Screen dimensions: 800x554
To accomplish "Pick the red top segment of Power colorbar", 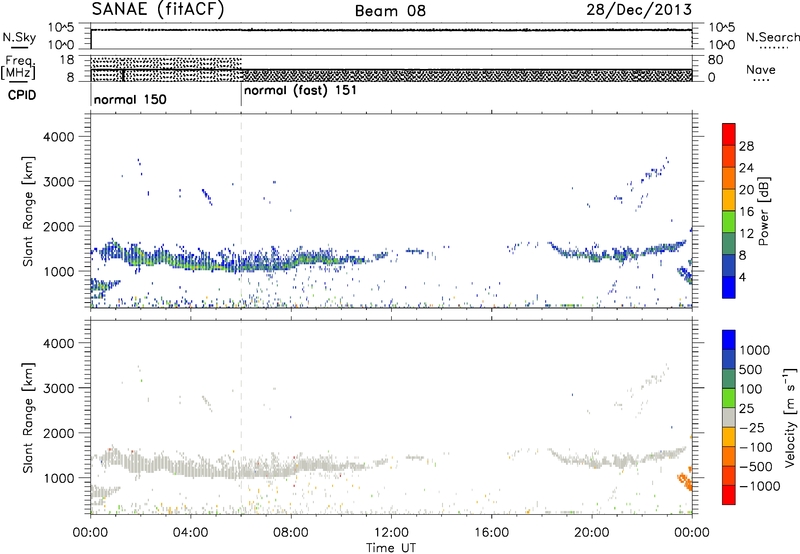I will pyautogui.click(x=729, y=134).
